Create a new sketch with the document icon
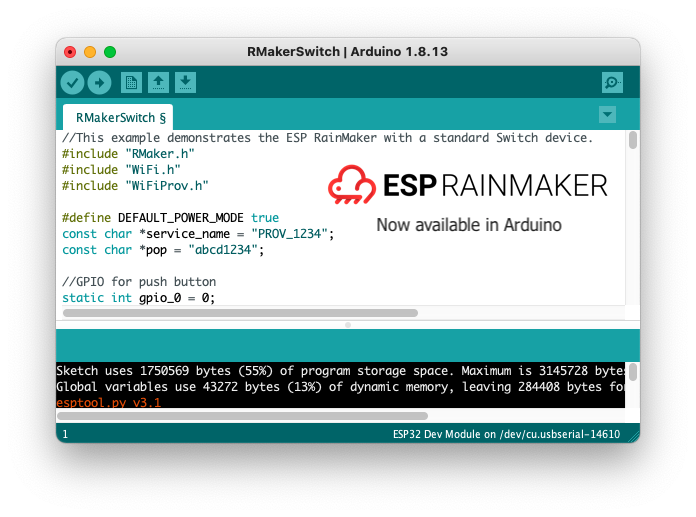Screen dimensions: 696x517 [x=131, y=83]
